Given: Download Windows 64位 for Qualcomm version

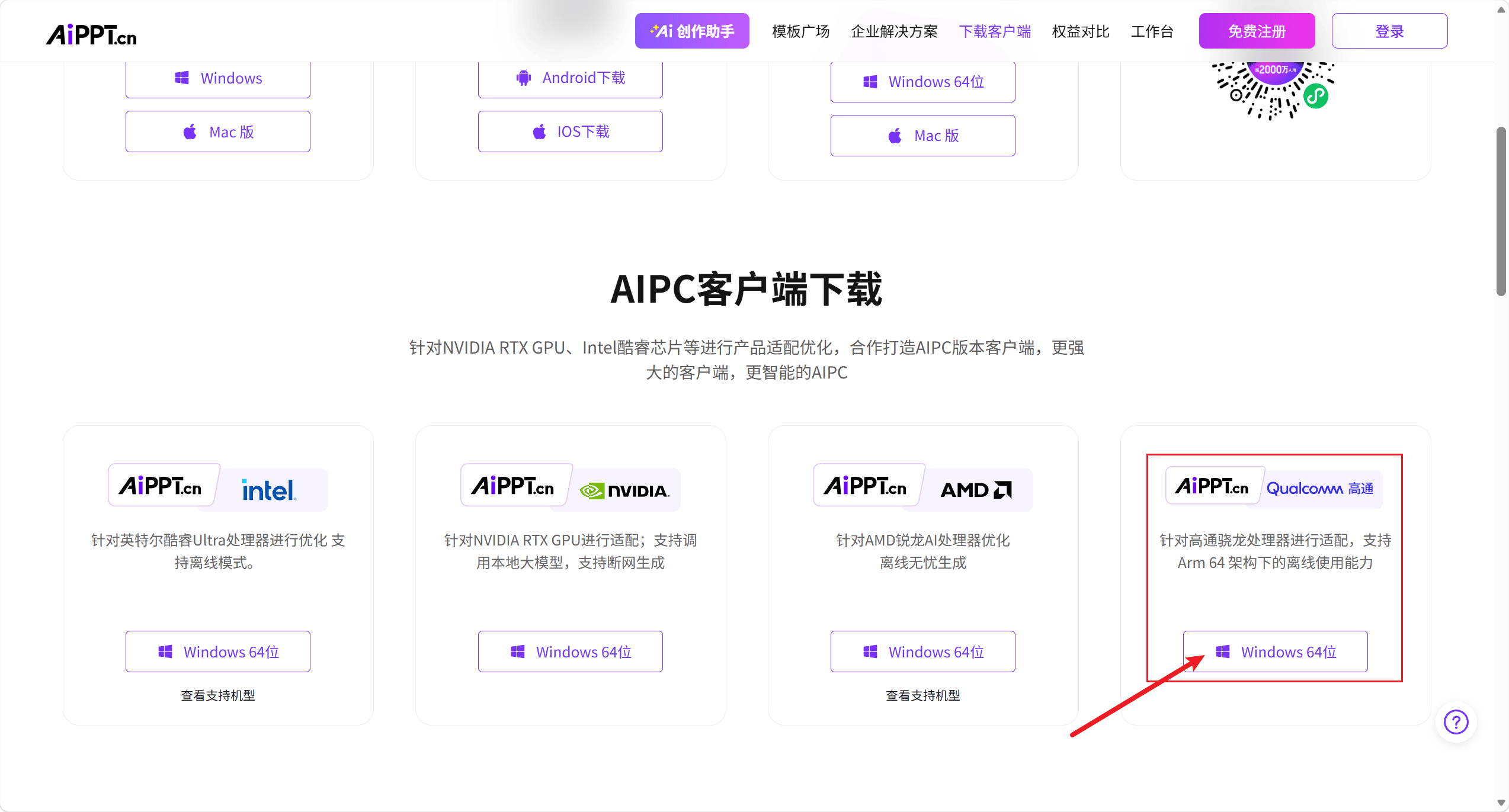Looking at the screenshot, I should click(x=1275, y=651).
